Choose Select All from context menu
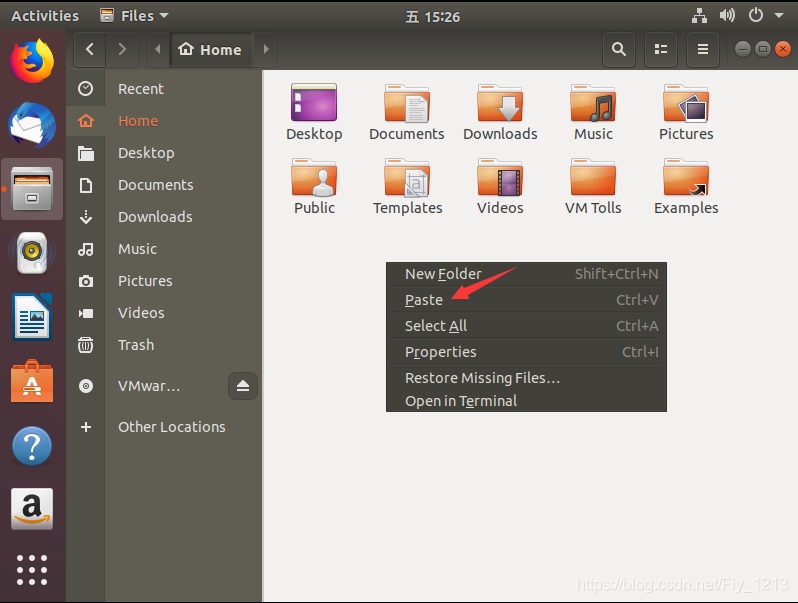Image resolution: width=798 pixels, height=603 pixels. pos(526,326)
